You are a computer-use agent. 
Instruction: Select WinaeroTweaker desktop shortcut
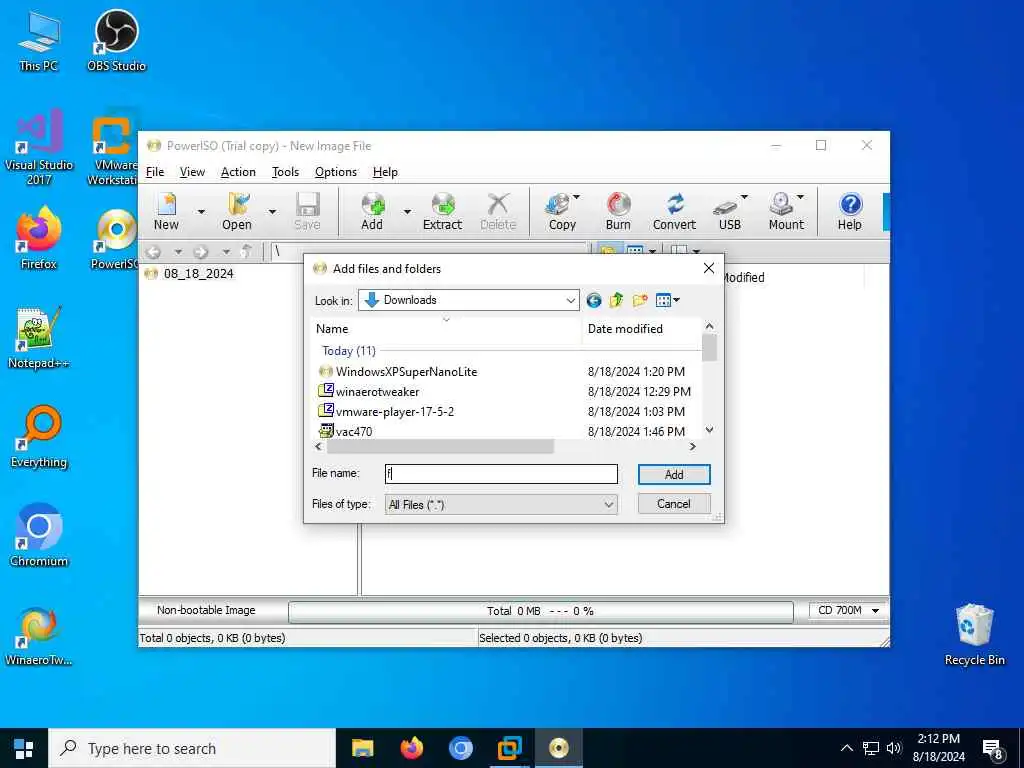(x=39, y=635)
